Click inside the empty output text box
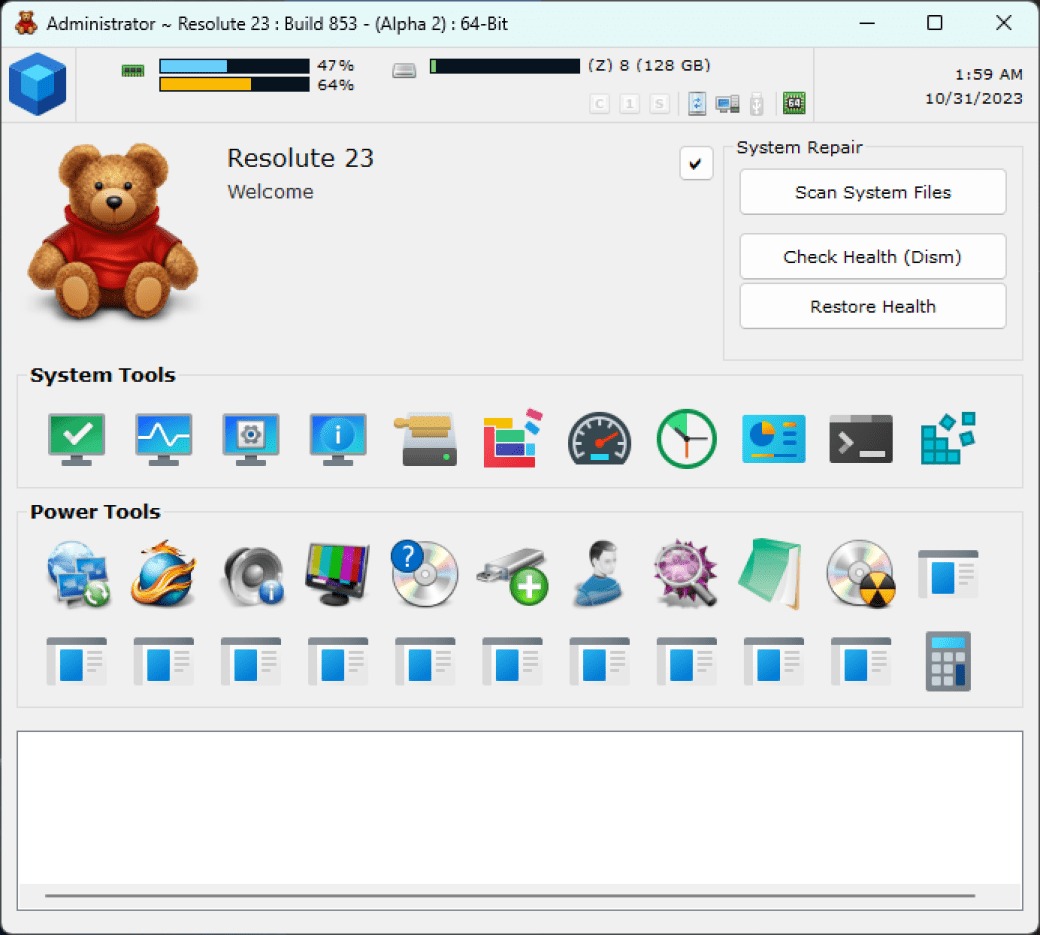This screenshot has width=1040, height=935. click(x=519, y=807)
